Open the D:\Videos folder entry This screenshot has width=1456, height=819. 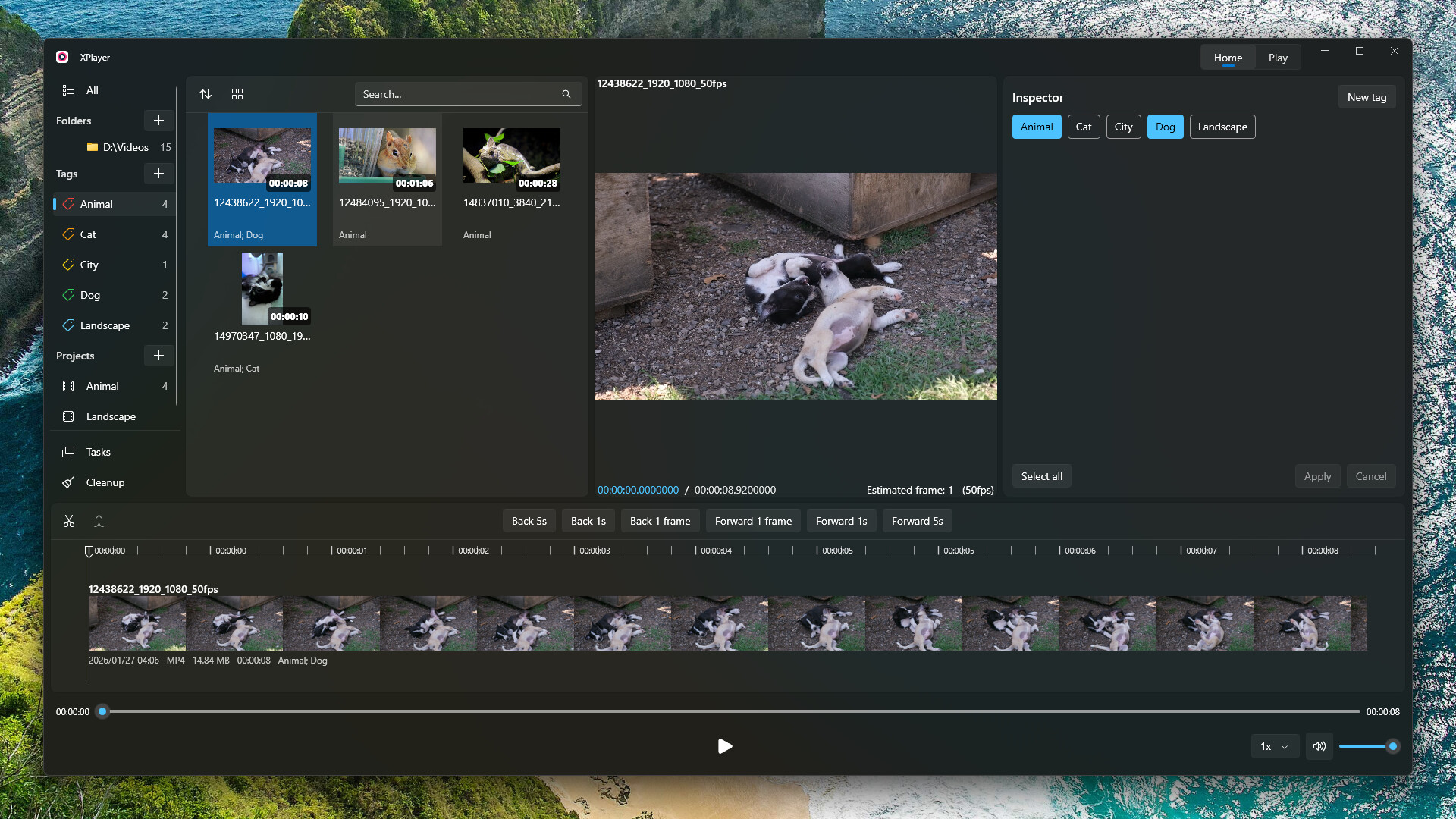[x=125, y=147]
